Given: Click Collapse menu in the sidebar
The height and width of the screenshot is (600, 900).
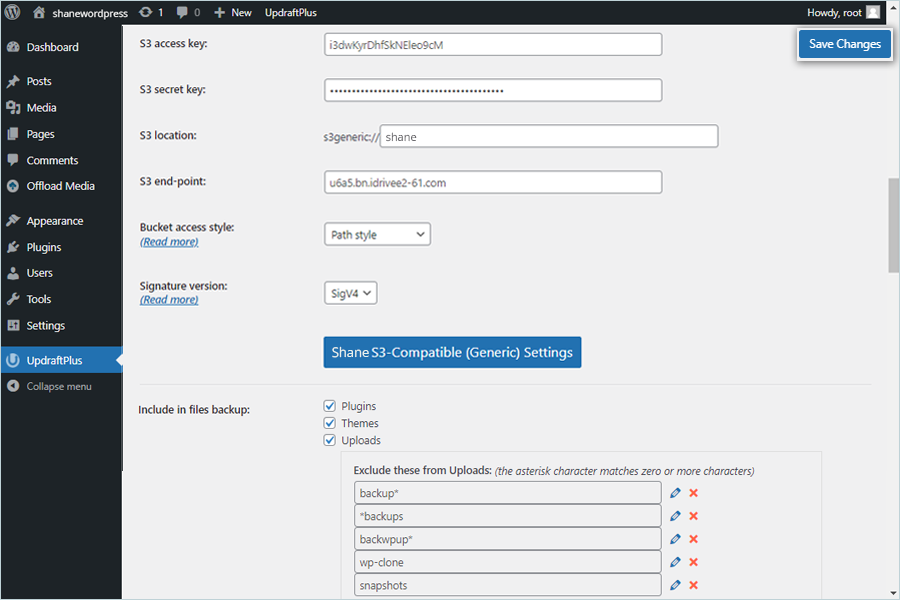Looking at the screenshot, I should 59,386.
